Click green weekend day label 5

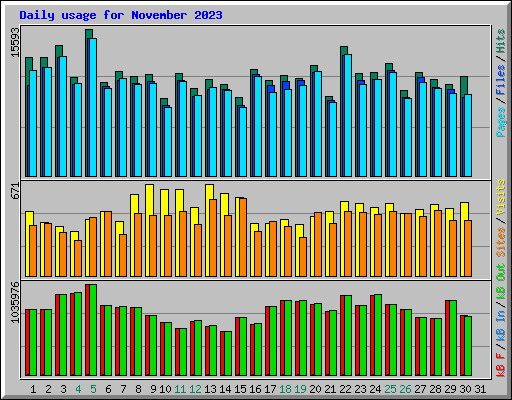[x=93, y=389]
